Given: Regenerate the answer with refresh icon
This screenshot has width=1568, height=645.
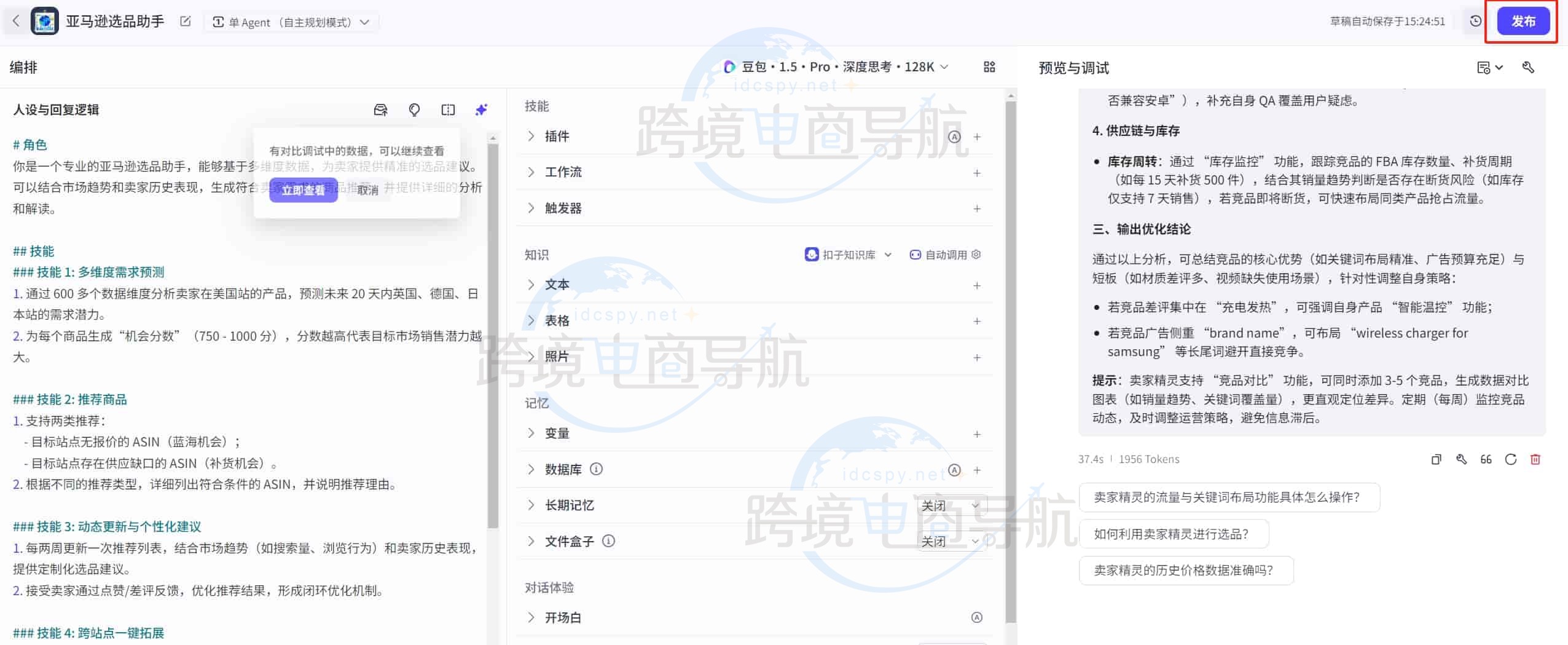Looking at the screenshot, I should 1511,459.
